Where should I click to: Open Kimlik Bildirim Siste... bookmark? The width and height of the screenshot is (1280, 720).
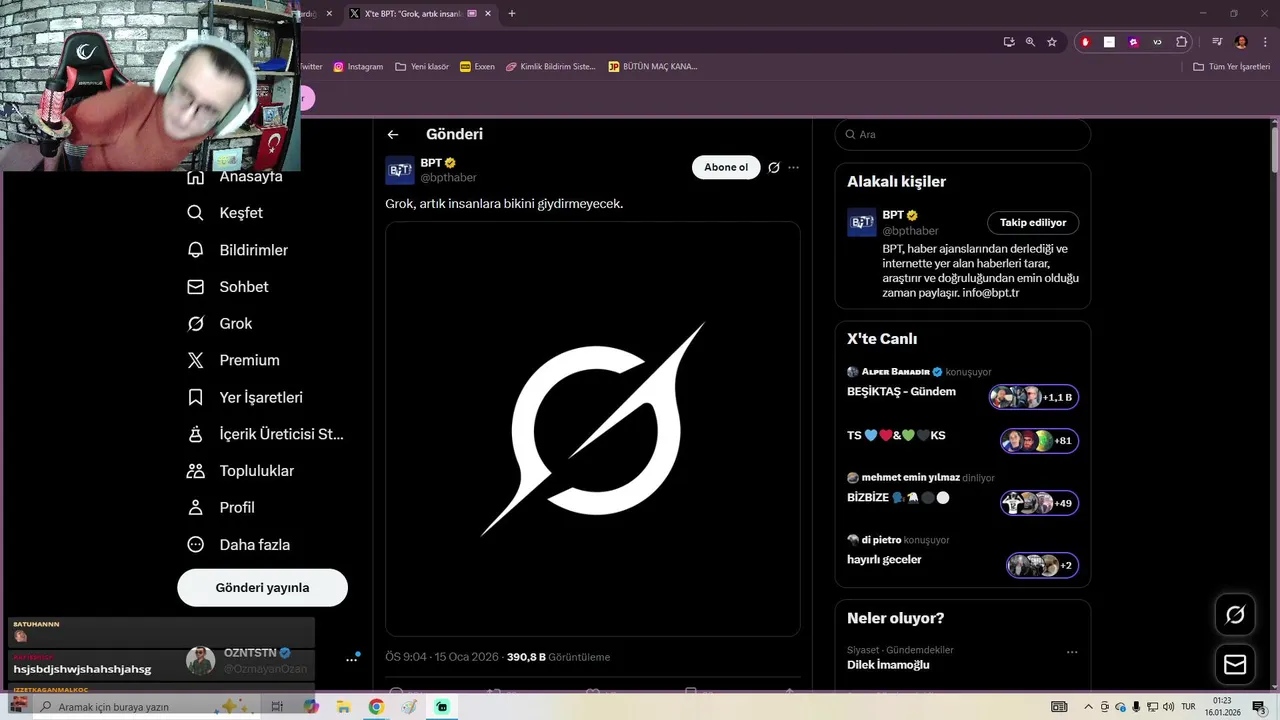click(x=551, y=67)
